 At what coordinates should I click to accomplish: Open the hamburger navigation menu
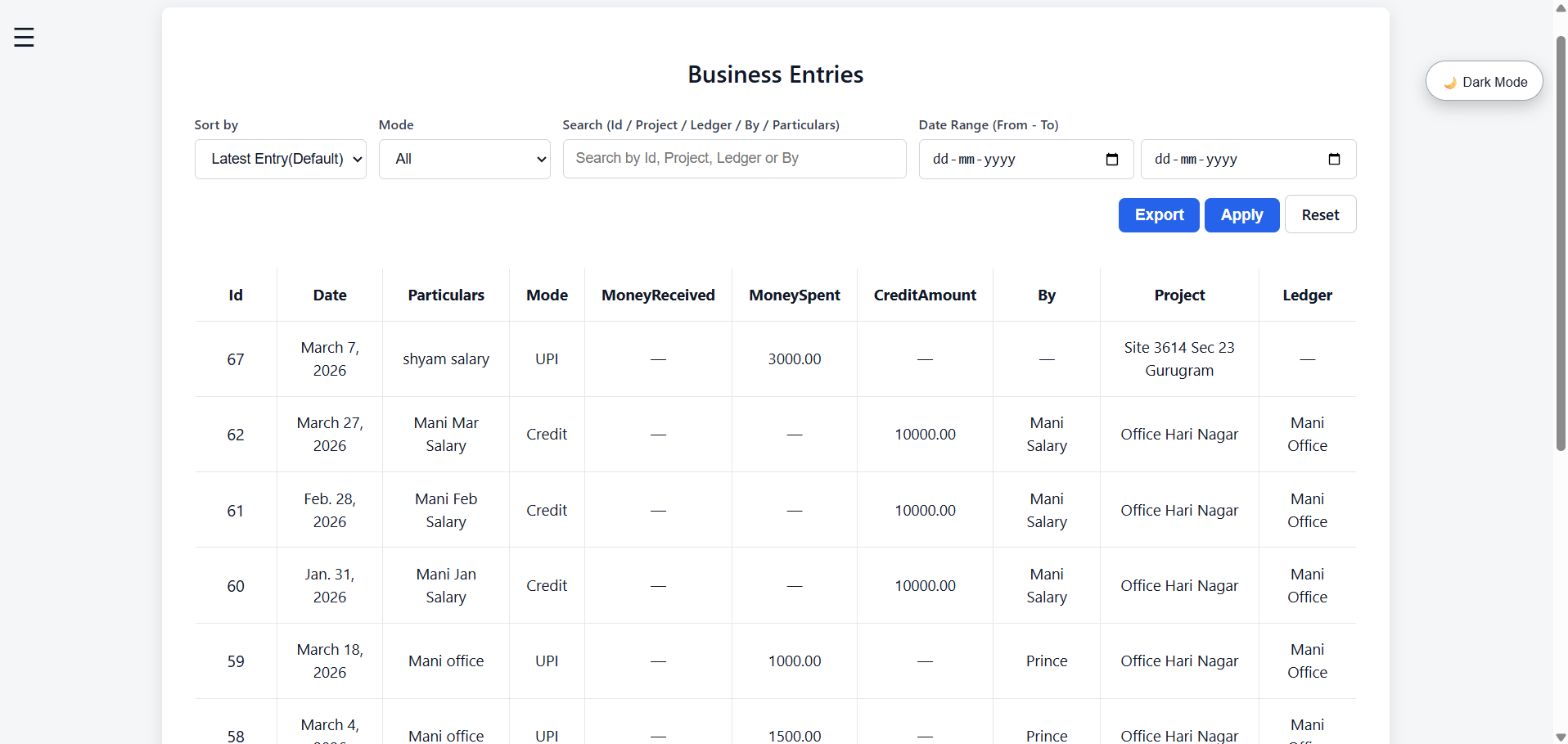click(x=24, y=37)
